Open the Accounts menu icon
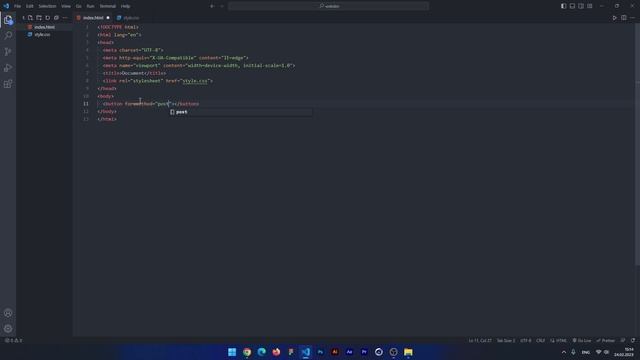 coord(8,313)
